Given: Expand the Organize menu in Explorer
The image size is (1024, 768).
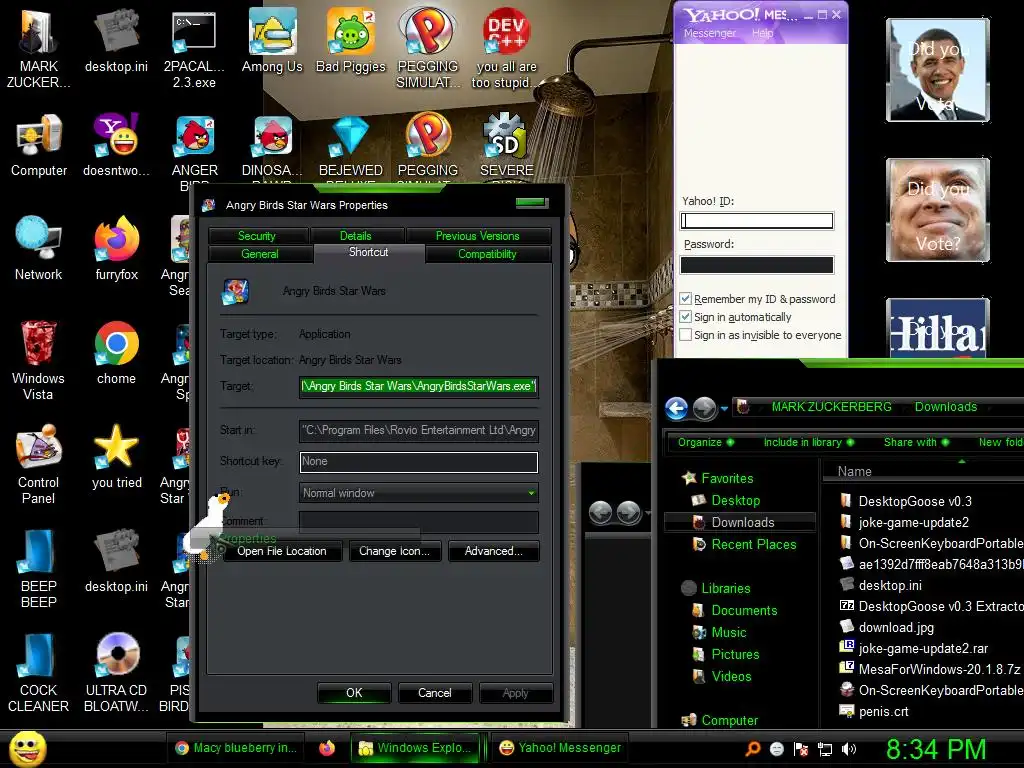Looking at the screenshot, I should 705,442.
